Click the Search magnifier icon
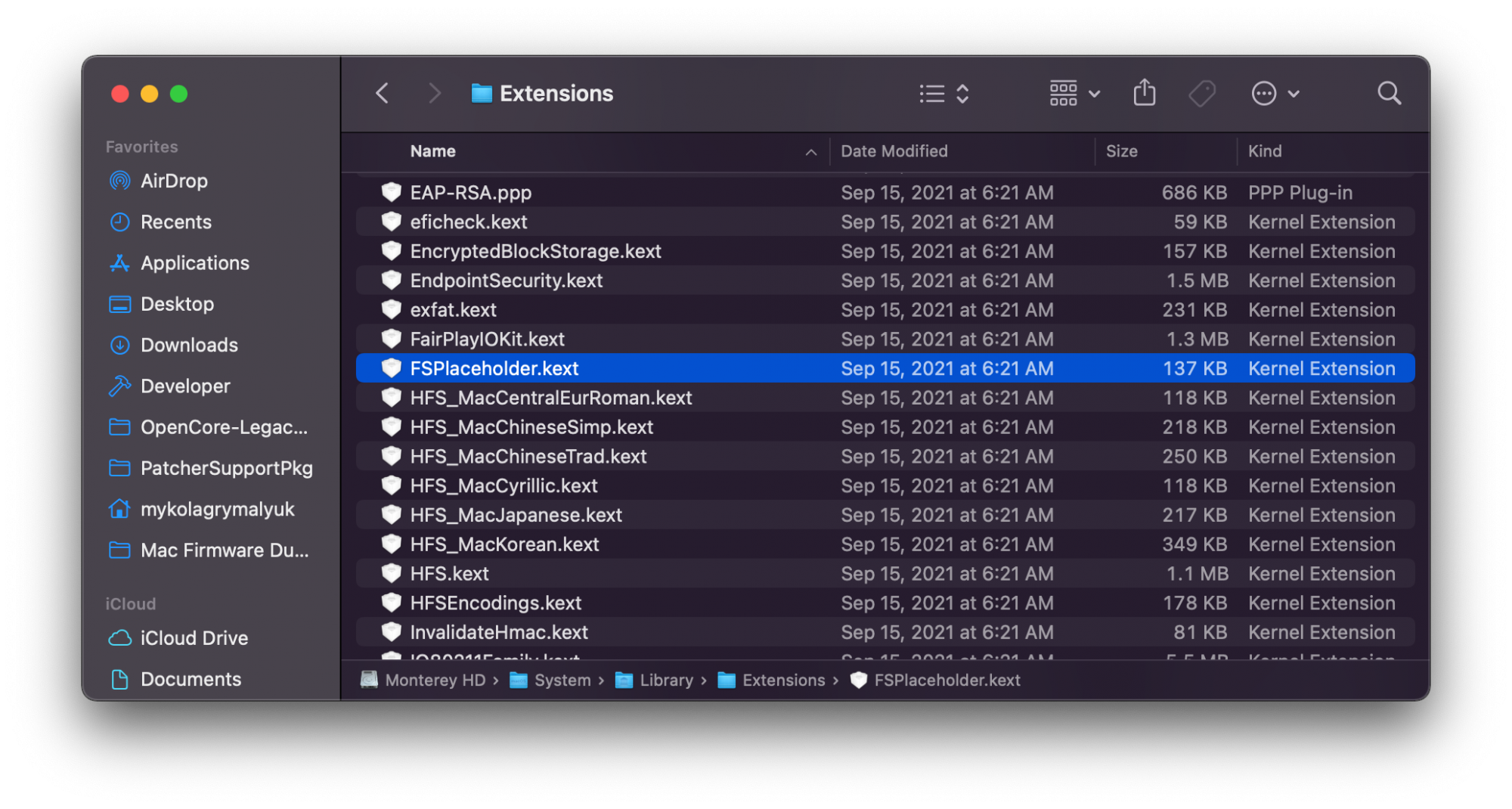The width and height of the screenshot is (1512, 809). pos(1389,94)
